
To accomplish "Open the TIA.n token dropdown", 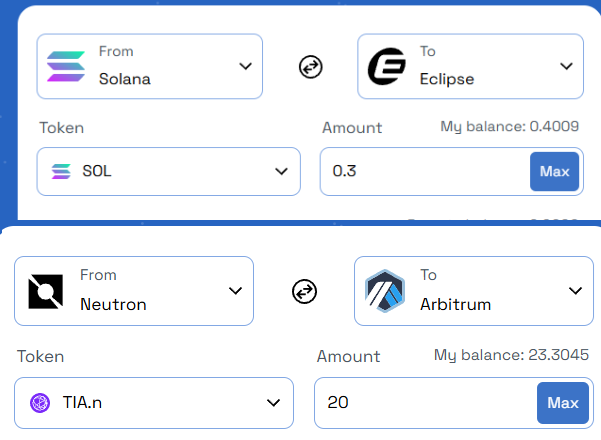I will point(154,403).
